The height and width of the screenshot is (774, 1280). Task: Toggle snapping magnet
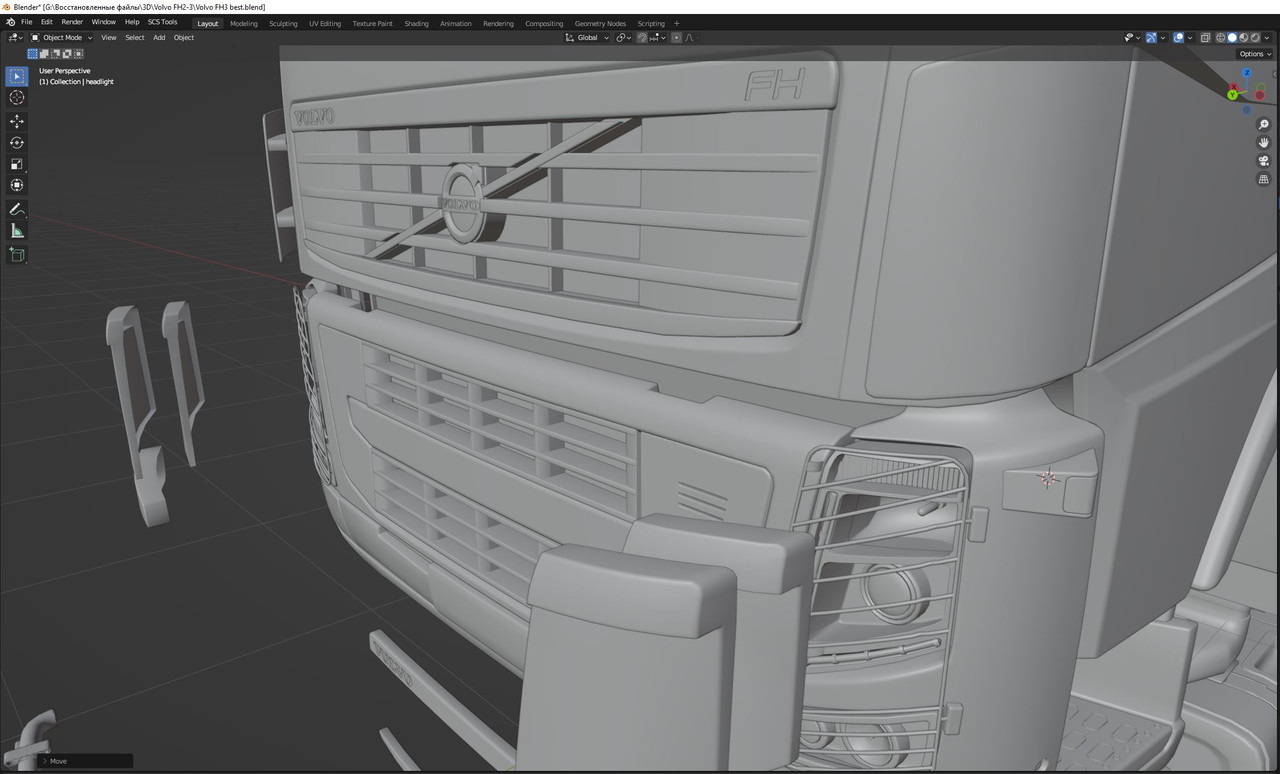pos(642,37)
